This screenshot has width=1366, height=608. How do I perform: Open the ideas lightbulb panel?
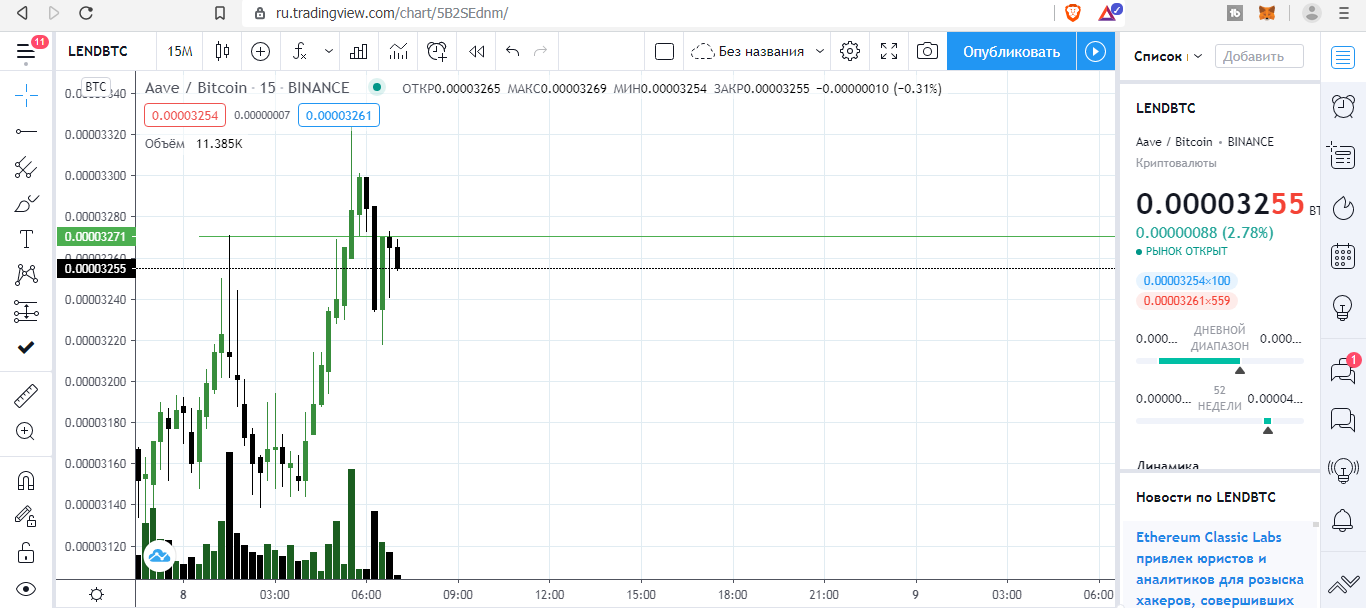1343,307
